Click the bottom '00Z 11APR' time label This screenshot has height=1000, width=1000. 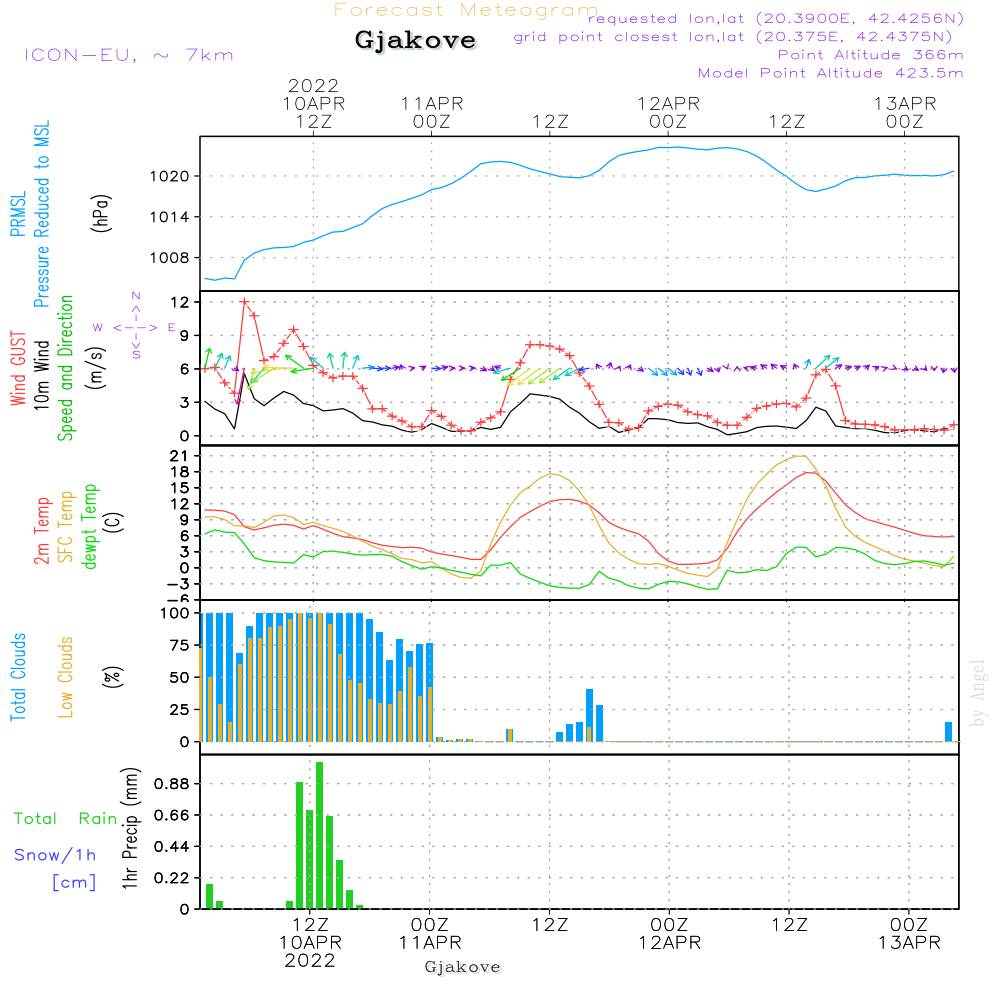click(430, 934)
